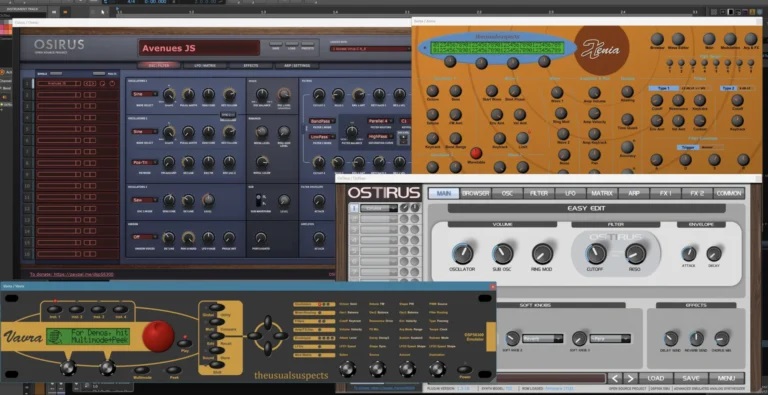Toggle the Oscillators section button on Vavra
Image resolution: width=768 pixels, height=395 pixels.
313,304
